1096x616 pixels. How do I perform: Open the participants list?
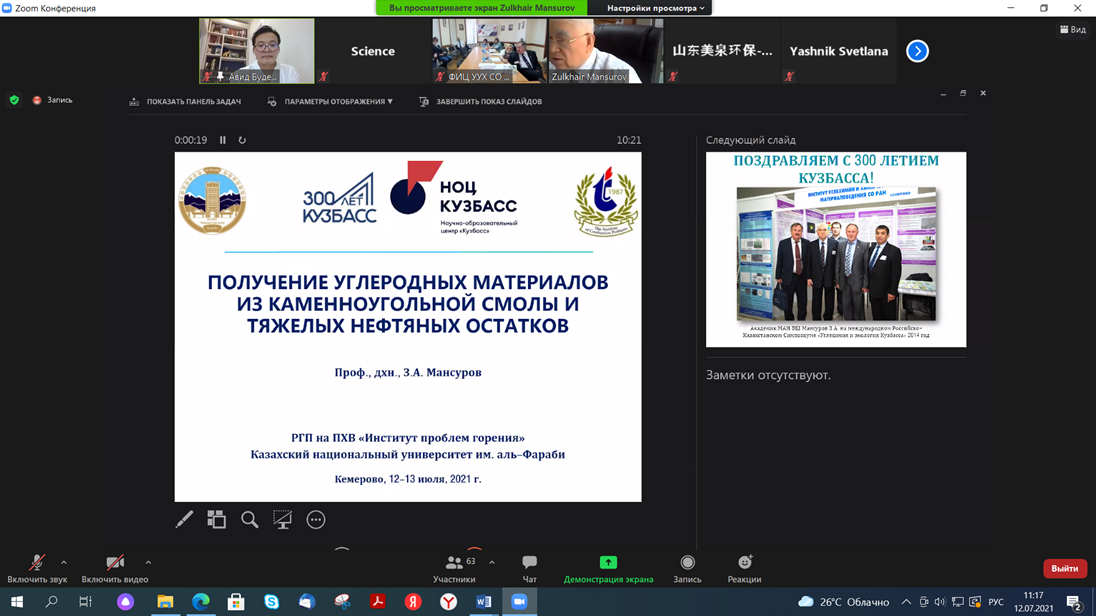coord(455,568)
